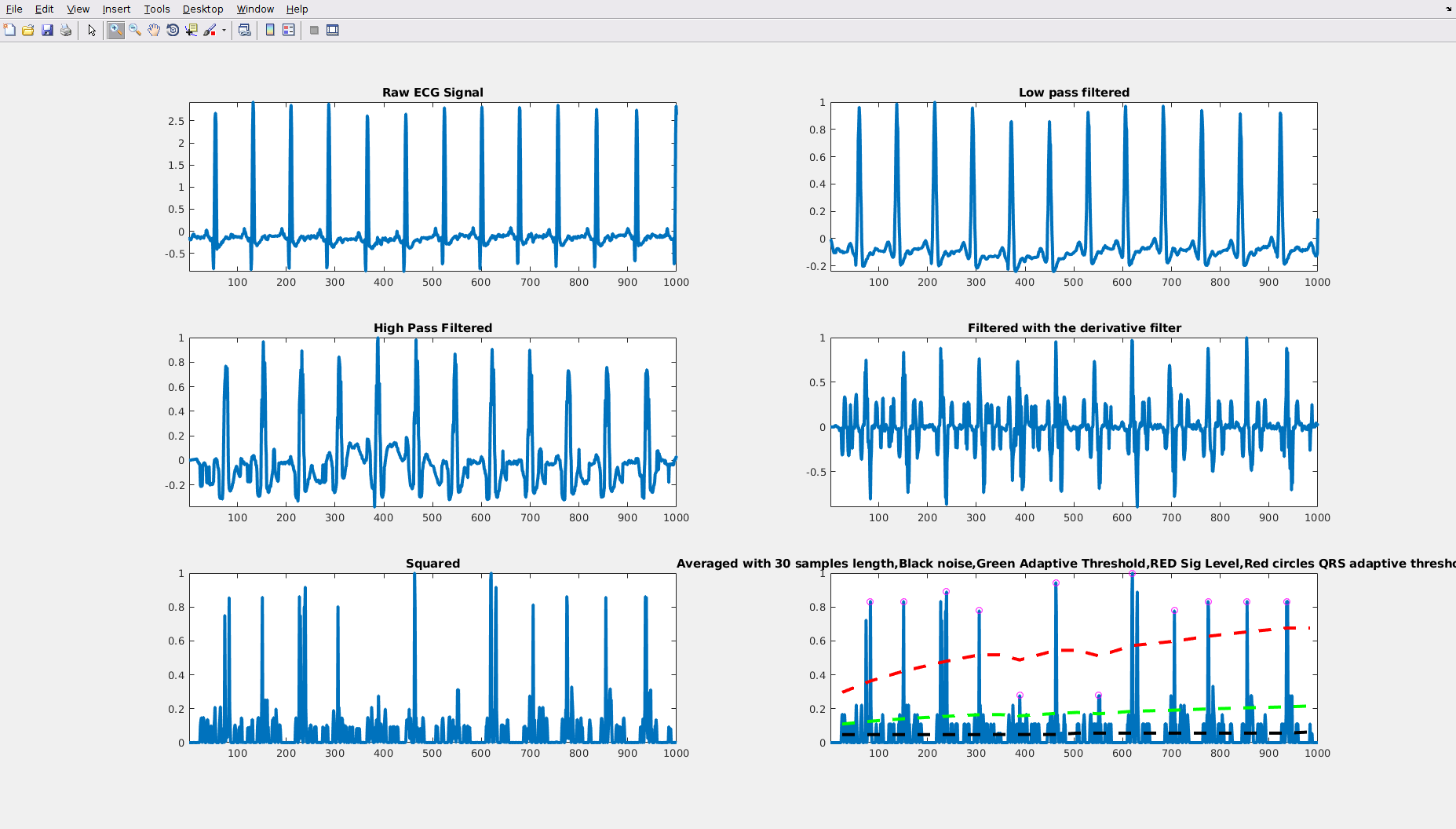Open the Help menu

(x=297, y=9)
